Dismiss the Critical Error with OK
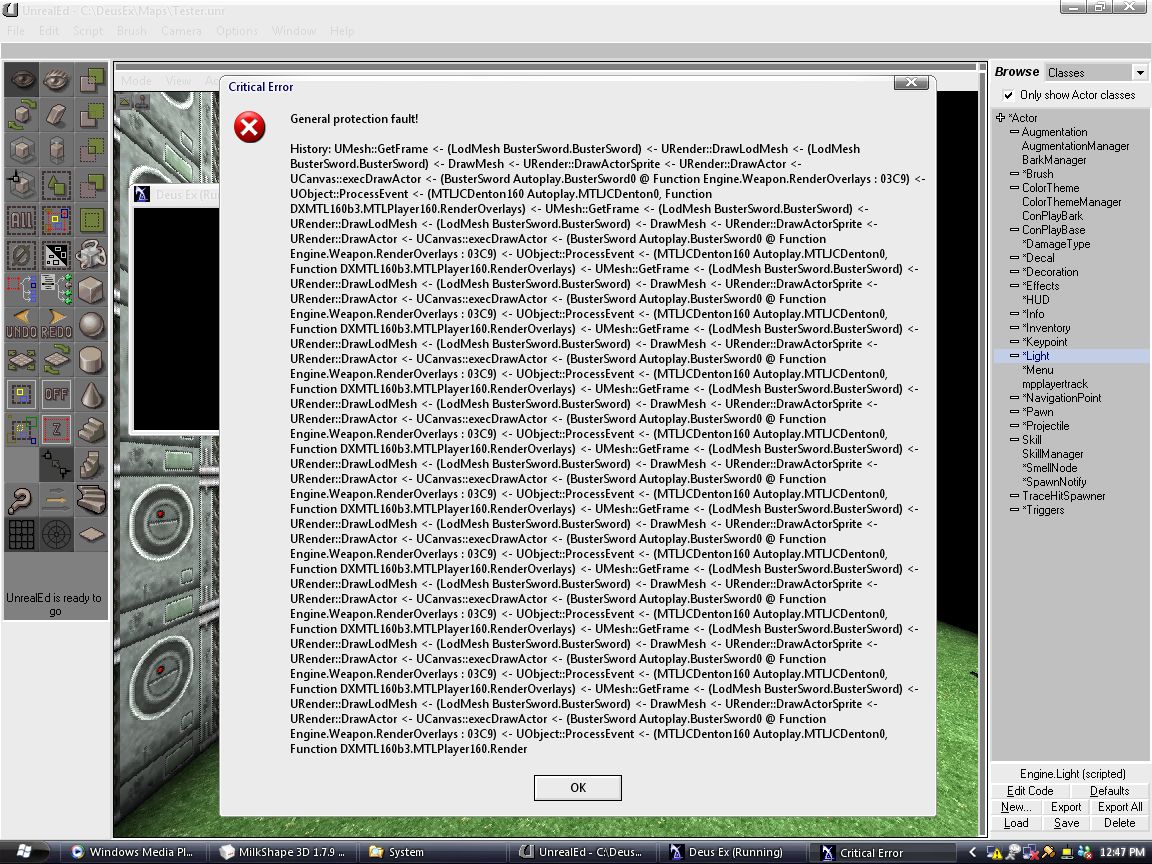The image size is (1152, 864). [x=577, y=788]
